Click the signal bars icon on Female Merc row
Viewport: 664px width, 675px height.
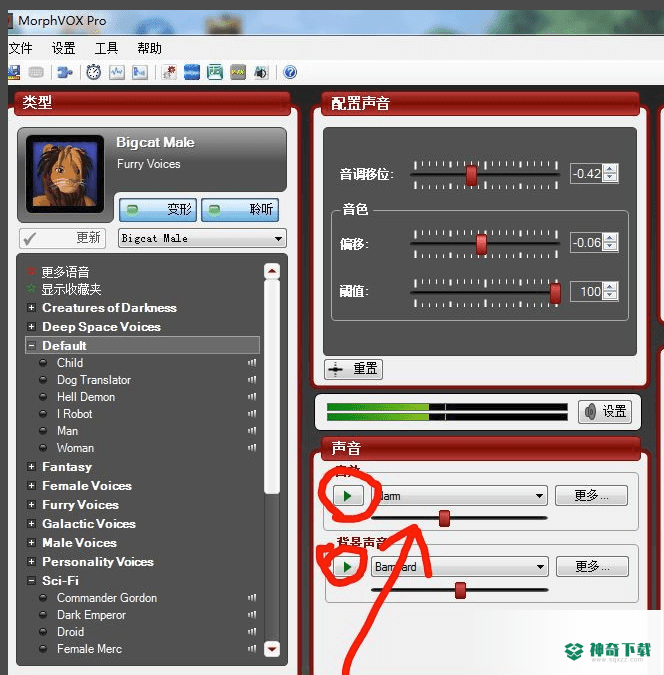click(x=252, y=648)
